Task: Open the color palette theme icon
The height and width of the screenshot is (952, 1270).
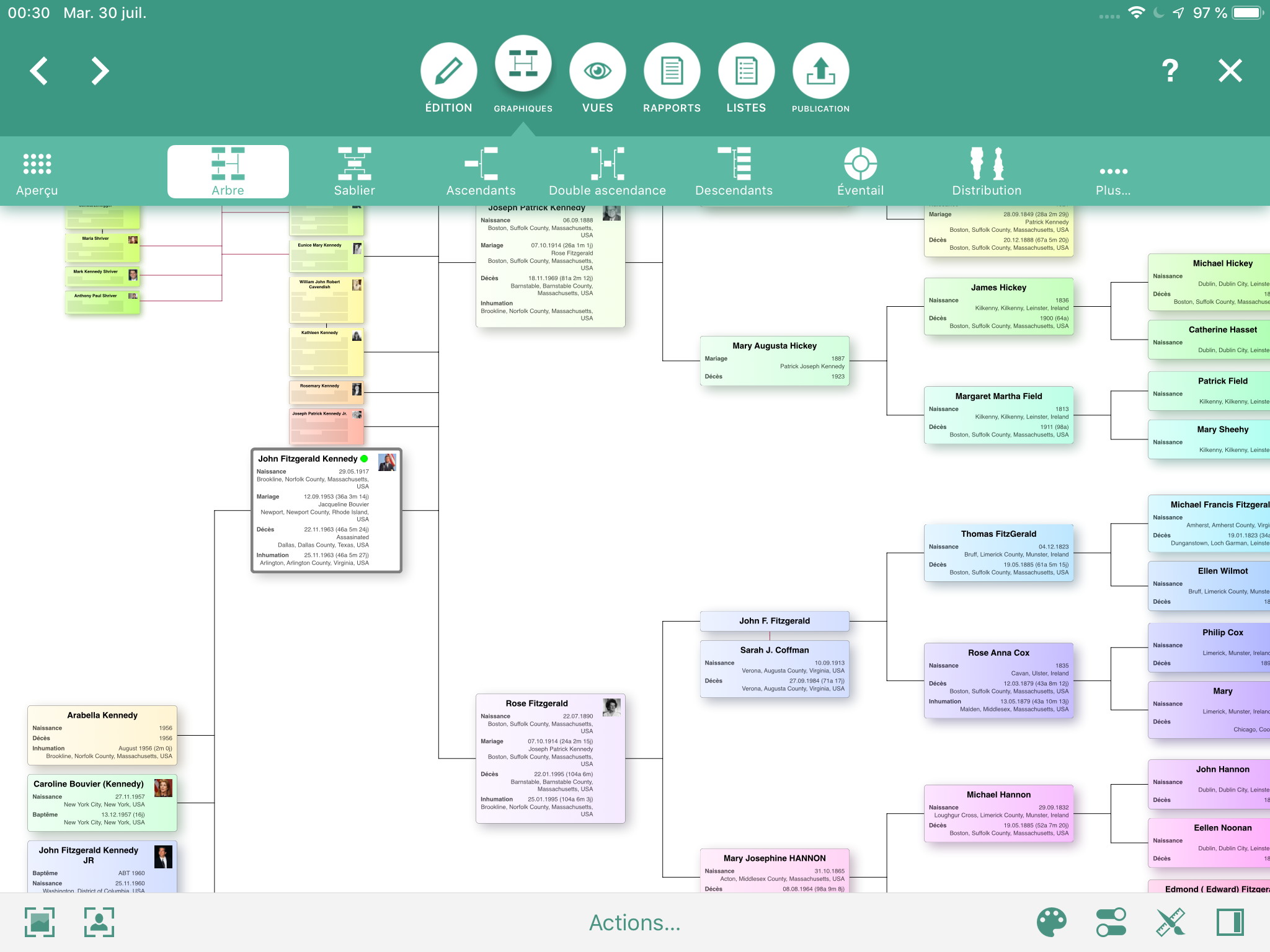Action: point(1051,922)
